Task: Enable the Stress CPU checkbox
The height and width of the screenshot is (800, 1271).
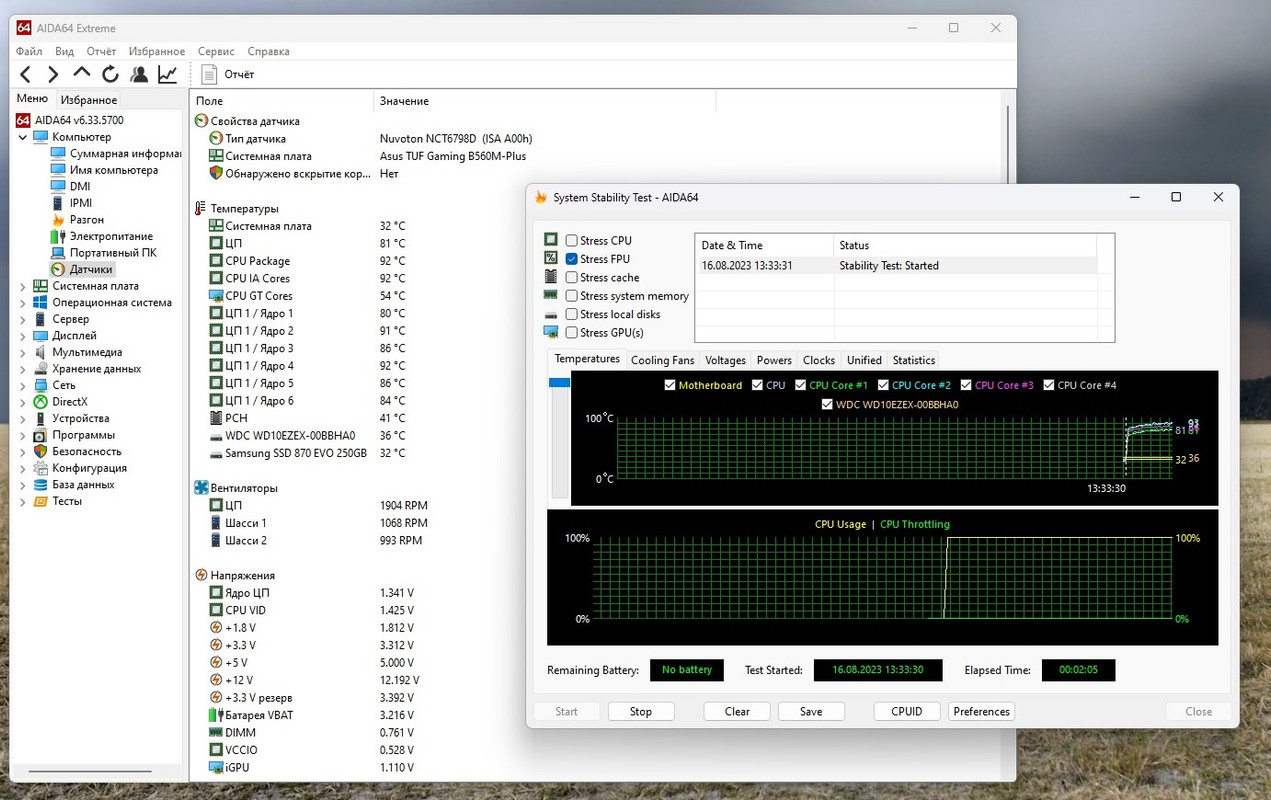Action: [572, 241]
